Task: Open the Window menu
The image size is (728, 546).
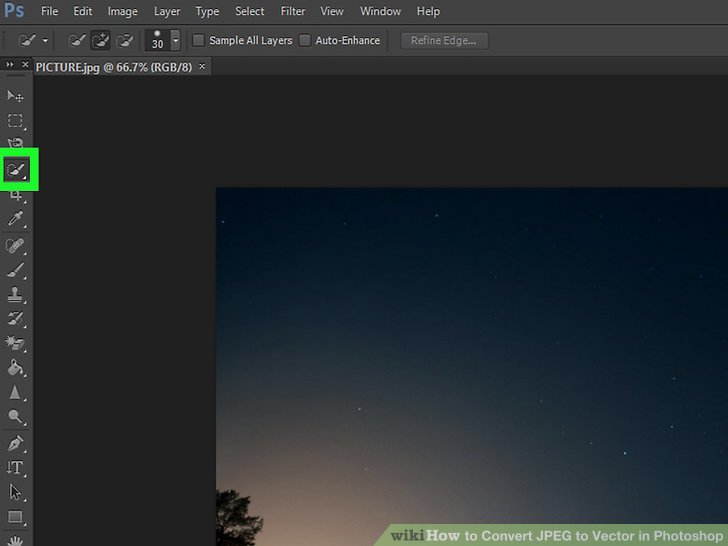Action: point(380,11)
